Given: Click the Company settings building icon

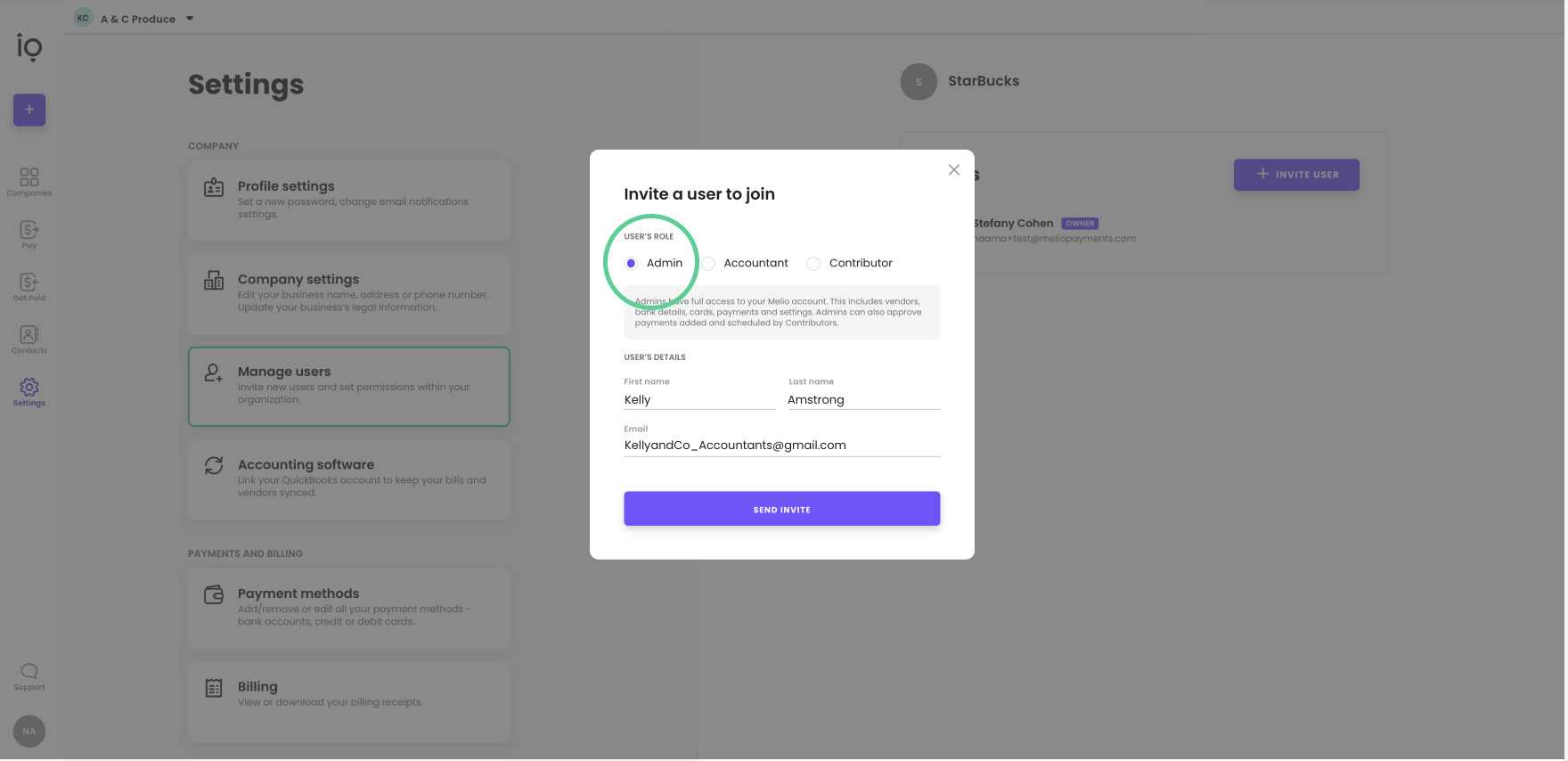Looking at the screenshot, I should [214, 280].
